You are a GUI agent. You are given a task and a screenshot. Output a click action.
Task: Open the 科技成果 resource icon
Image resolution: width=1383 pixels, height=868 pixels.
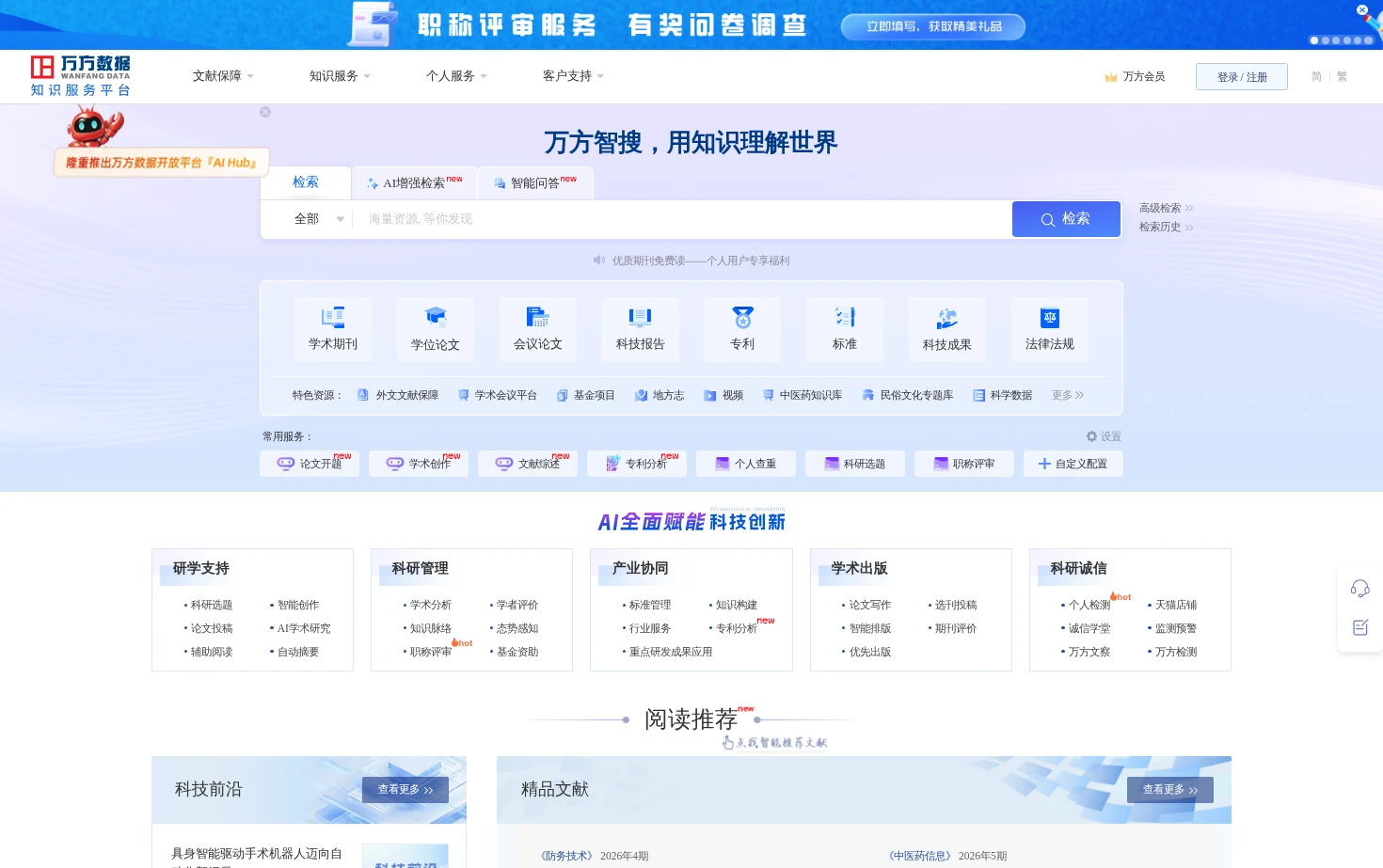click(x=947, y=328)
